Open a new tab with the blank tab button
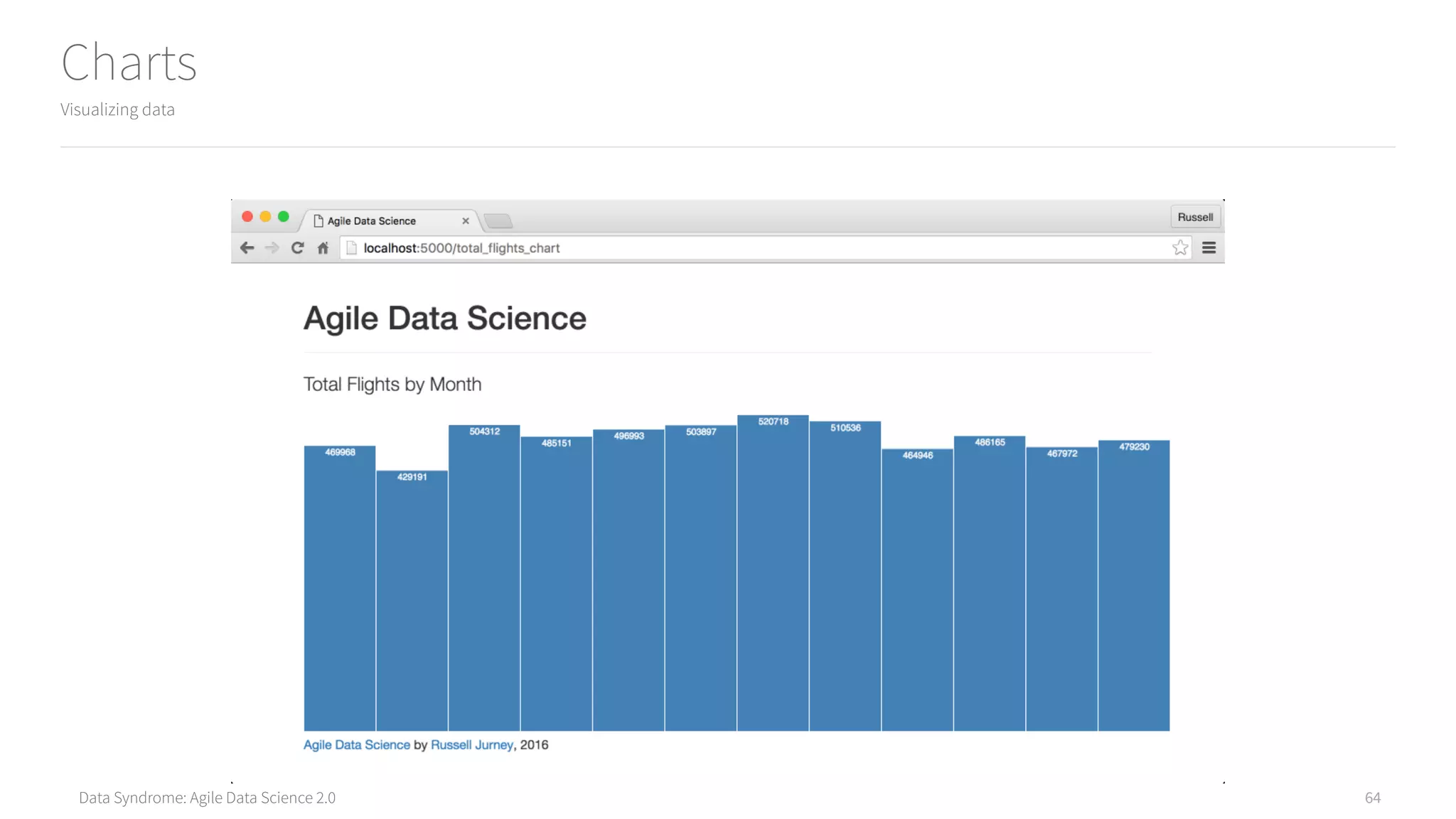1456x819 pixels. [498, 221]
